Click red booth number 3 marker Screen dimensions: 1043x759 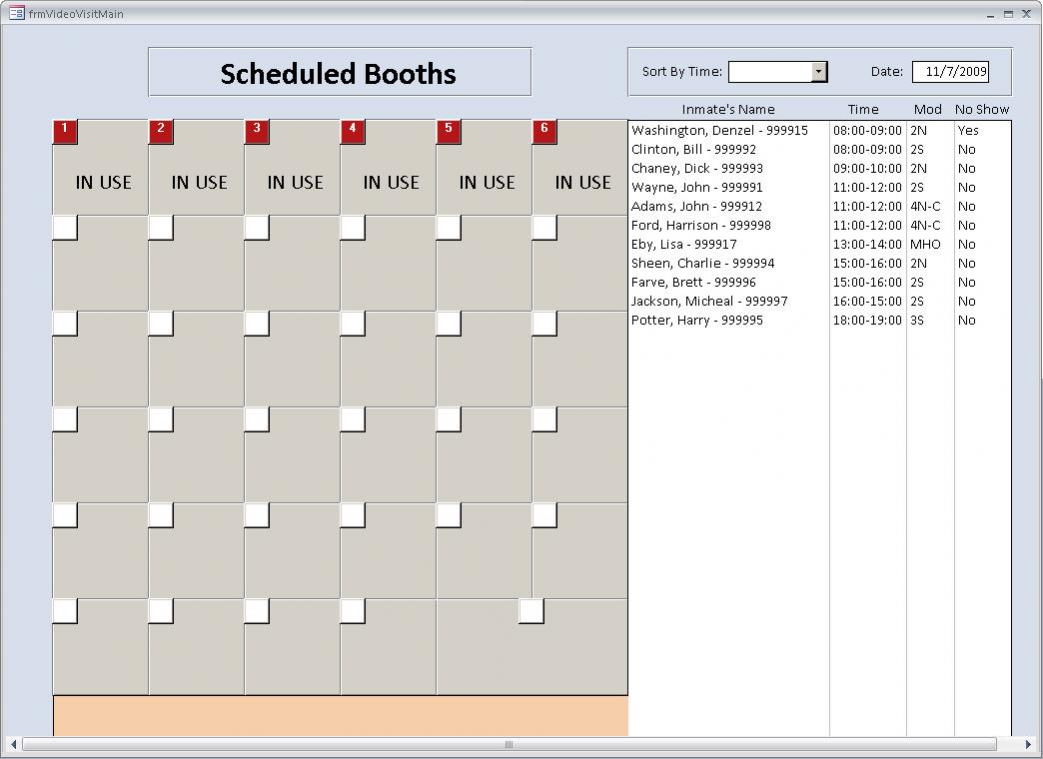click(x=257, y=132)
